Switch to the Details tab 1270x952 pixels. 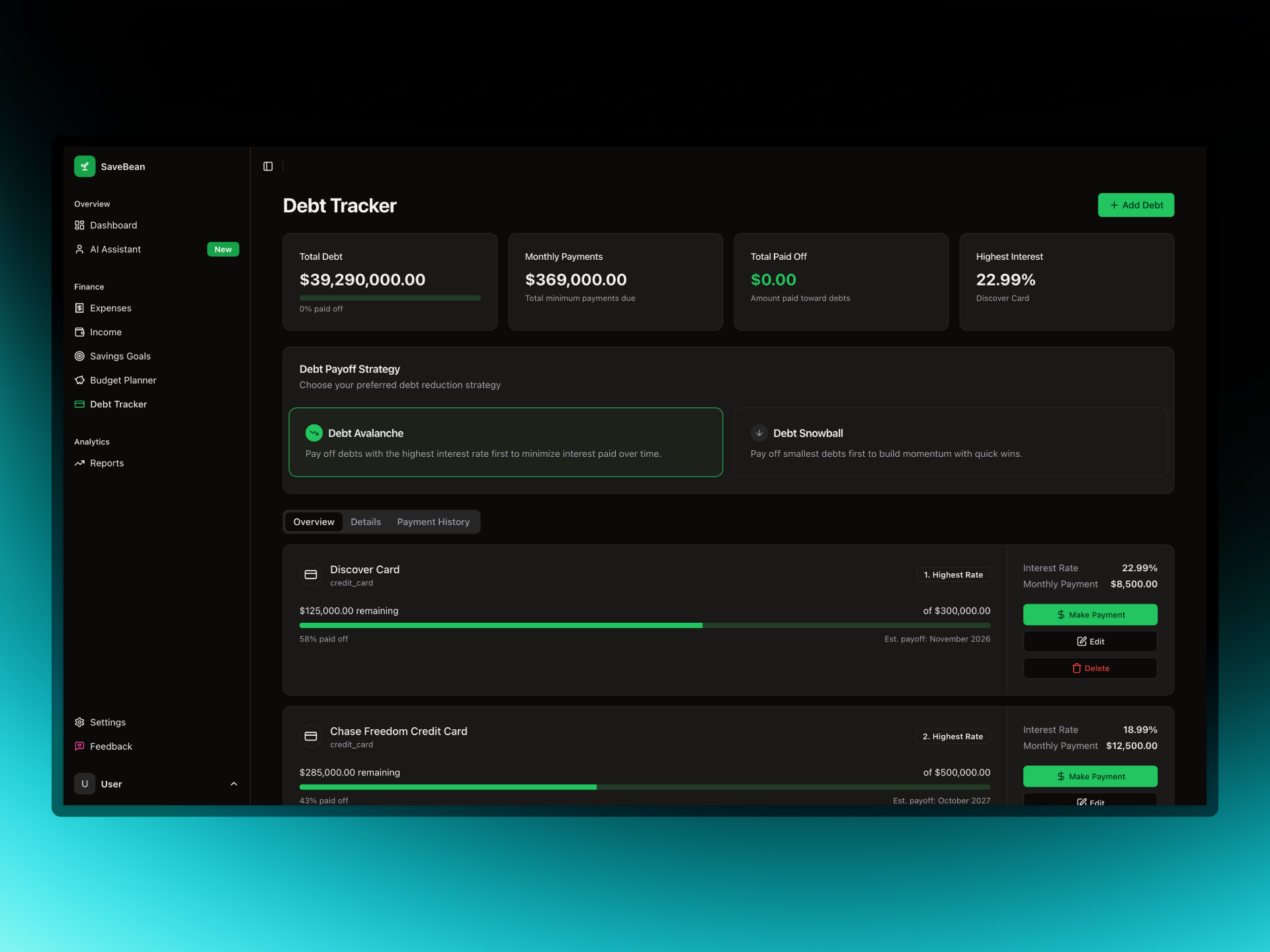click(366, 522)
